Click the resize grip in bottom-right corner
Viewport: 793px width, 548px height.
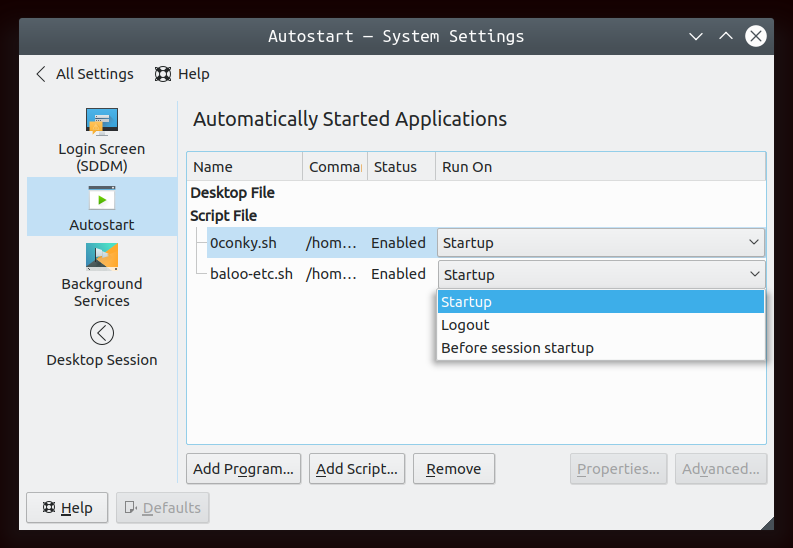(765, 521)
